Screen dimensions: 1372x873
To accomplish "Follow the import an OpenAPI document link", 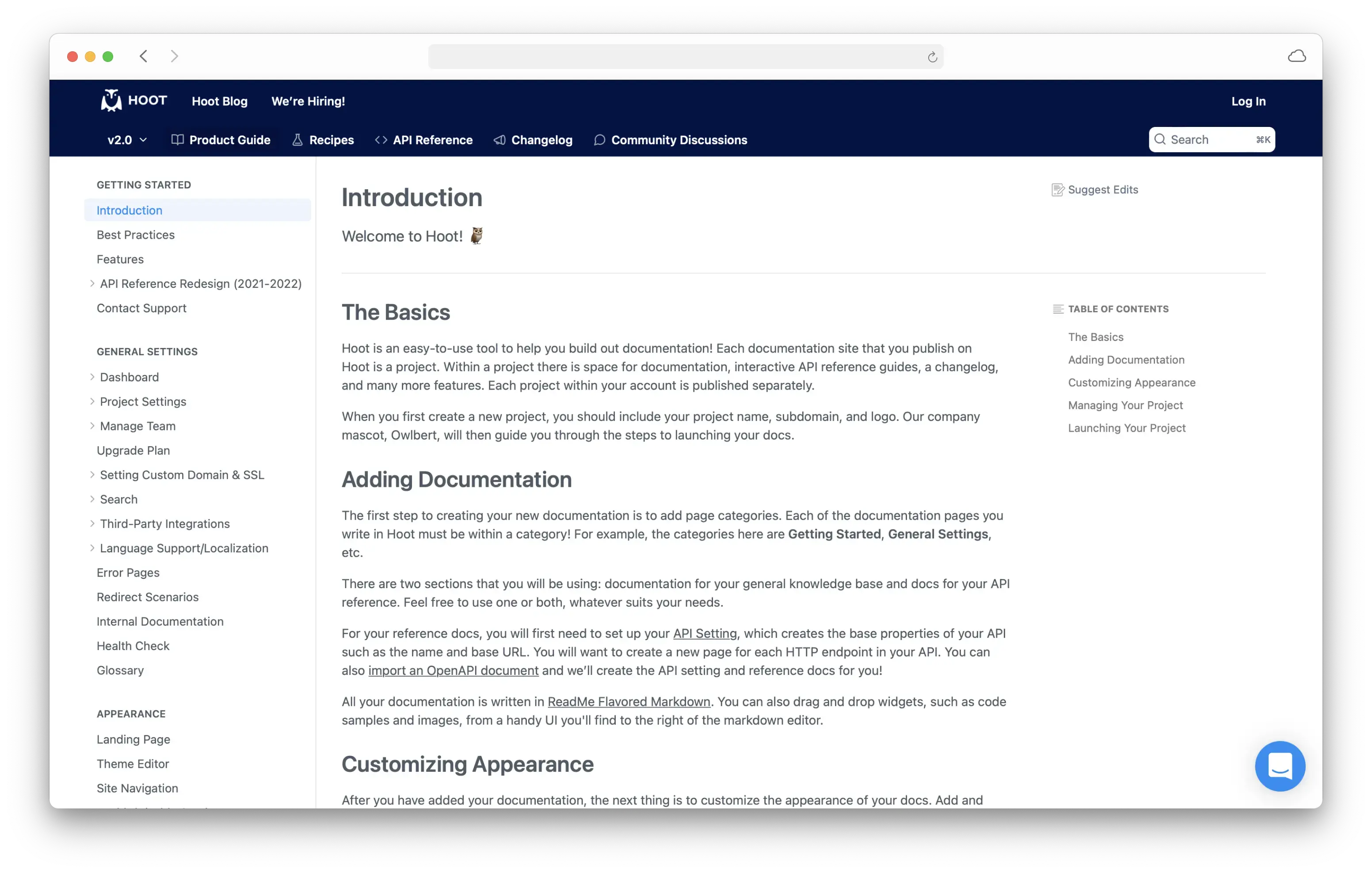I will coord(453,670).
